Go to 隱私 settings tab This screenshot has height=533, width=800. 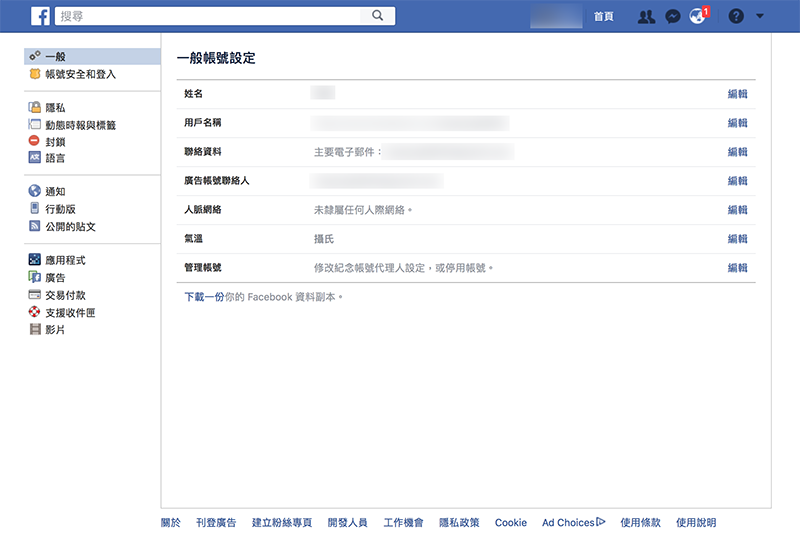click(x=55, y=108)
